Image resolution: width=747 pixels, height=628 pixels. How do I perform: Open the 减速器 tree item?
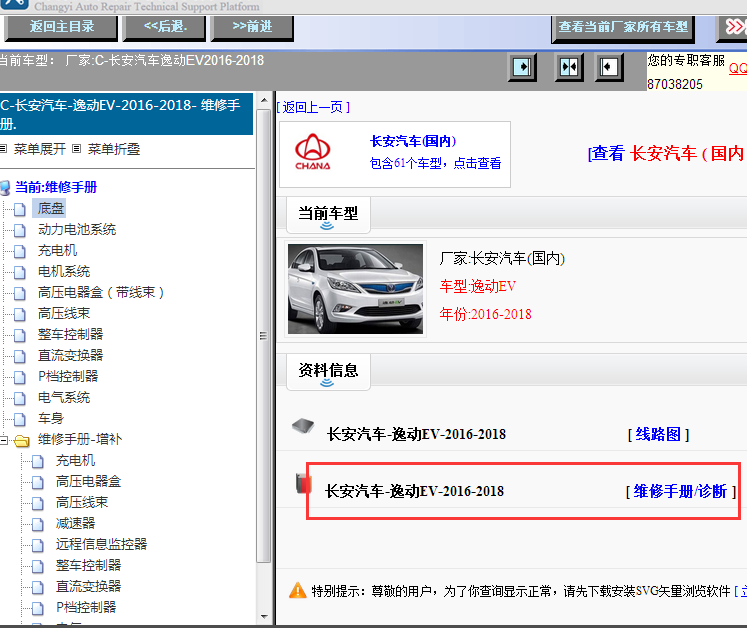pos(75,523)
